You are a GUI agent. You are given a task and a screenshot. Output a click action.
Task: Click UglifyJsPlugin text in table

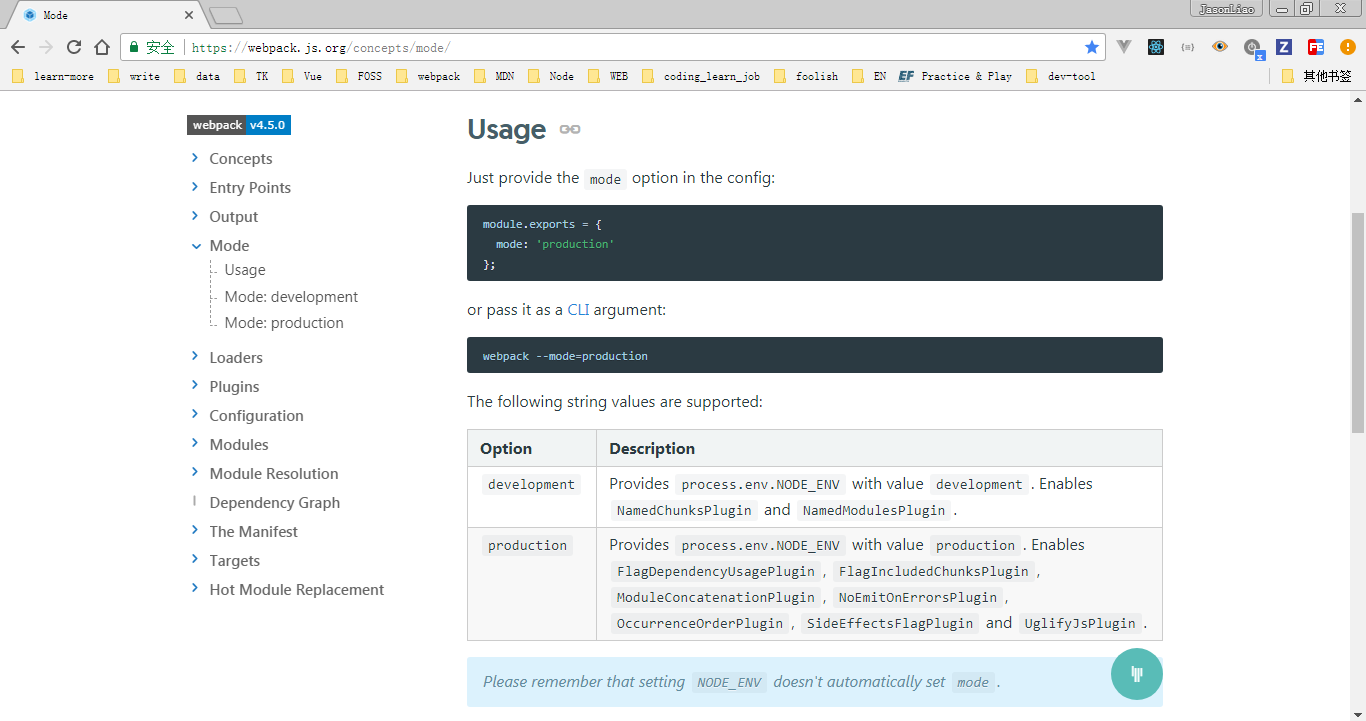click(x=1079, y=623)
